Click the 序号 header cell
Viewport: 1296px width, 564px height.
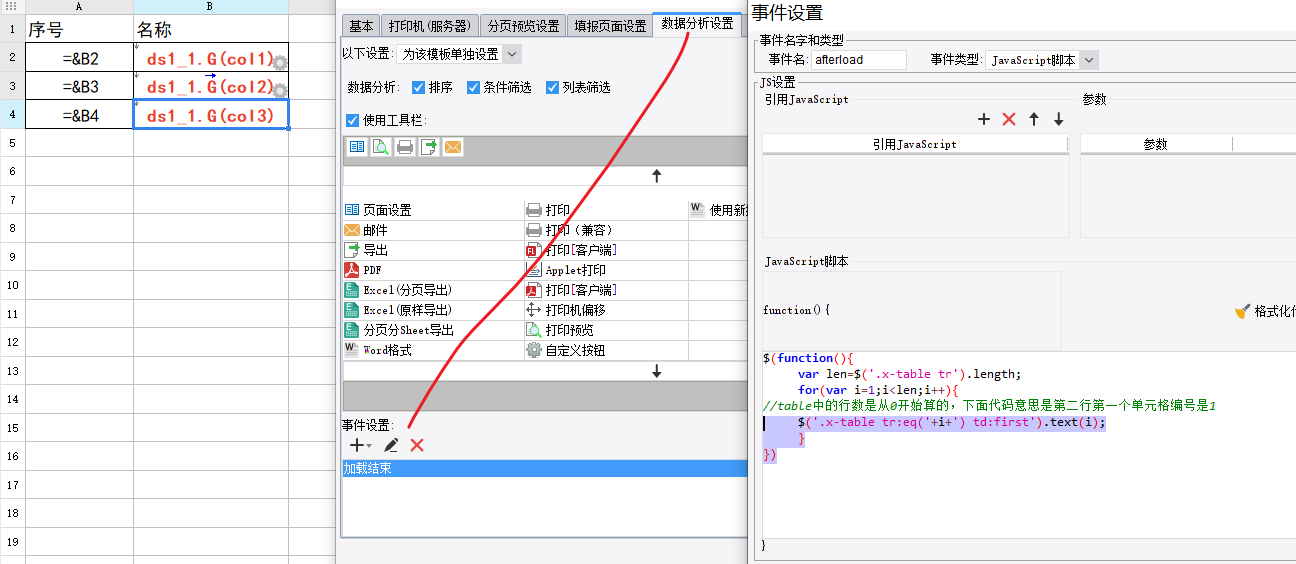tap(80, 29)
